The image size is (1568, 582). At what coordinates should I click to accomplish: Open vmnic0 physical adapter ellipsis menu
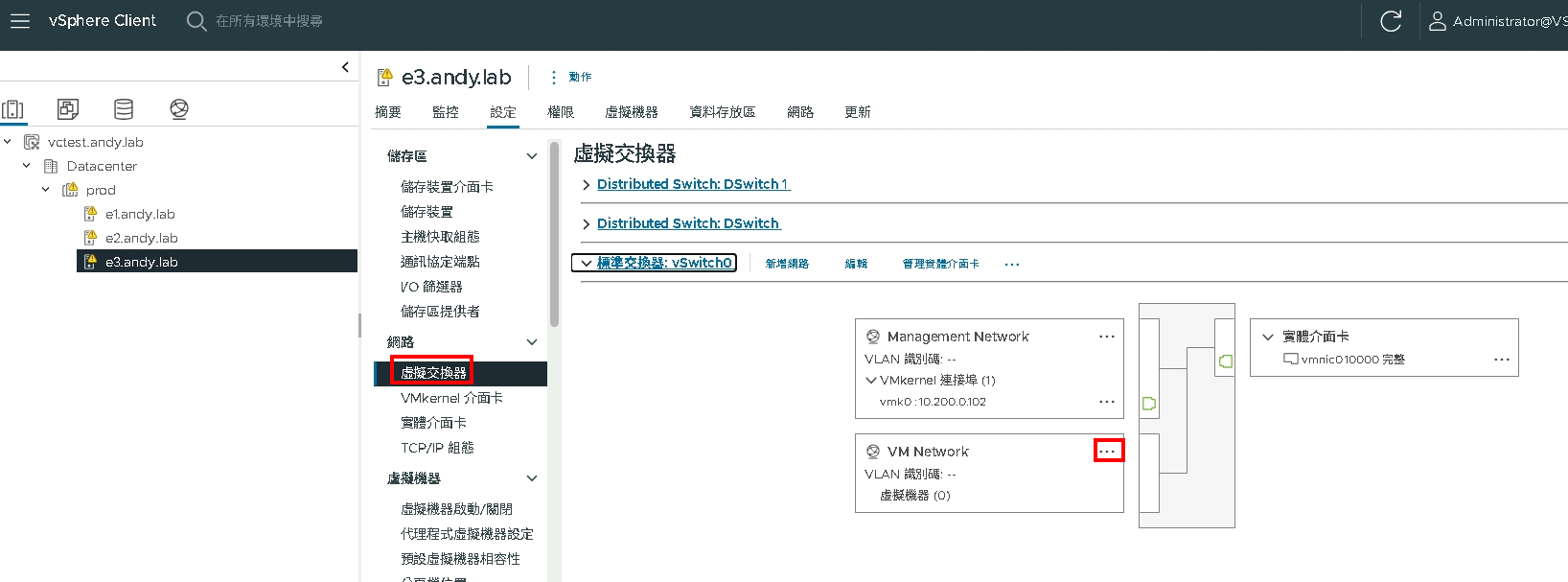pyautogui.click(x=1502, y=360)
